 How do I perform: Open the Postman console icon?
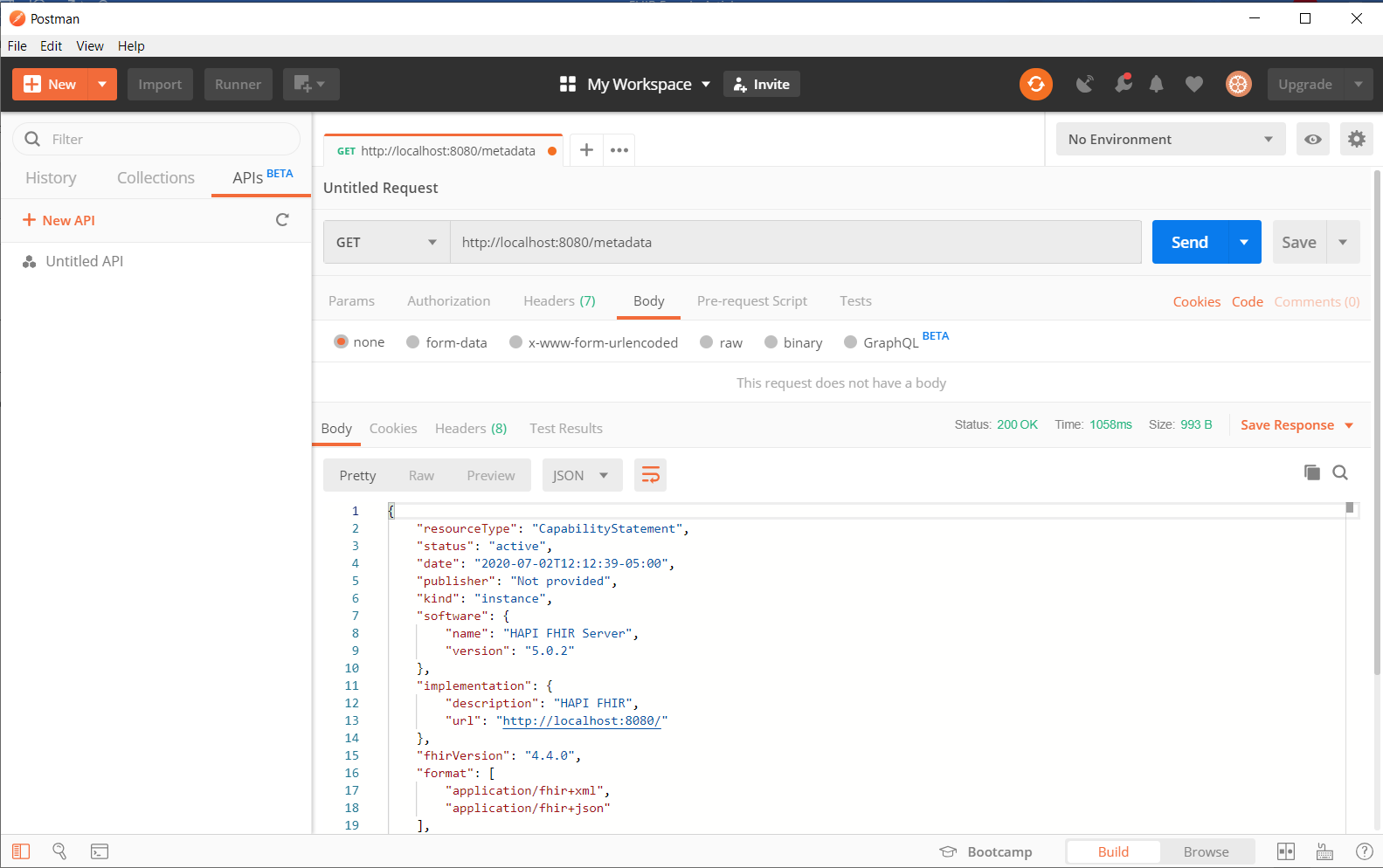click(100, 851)
